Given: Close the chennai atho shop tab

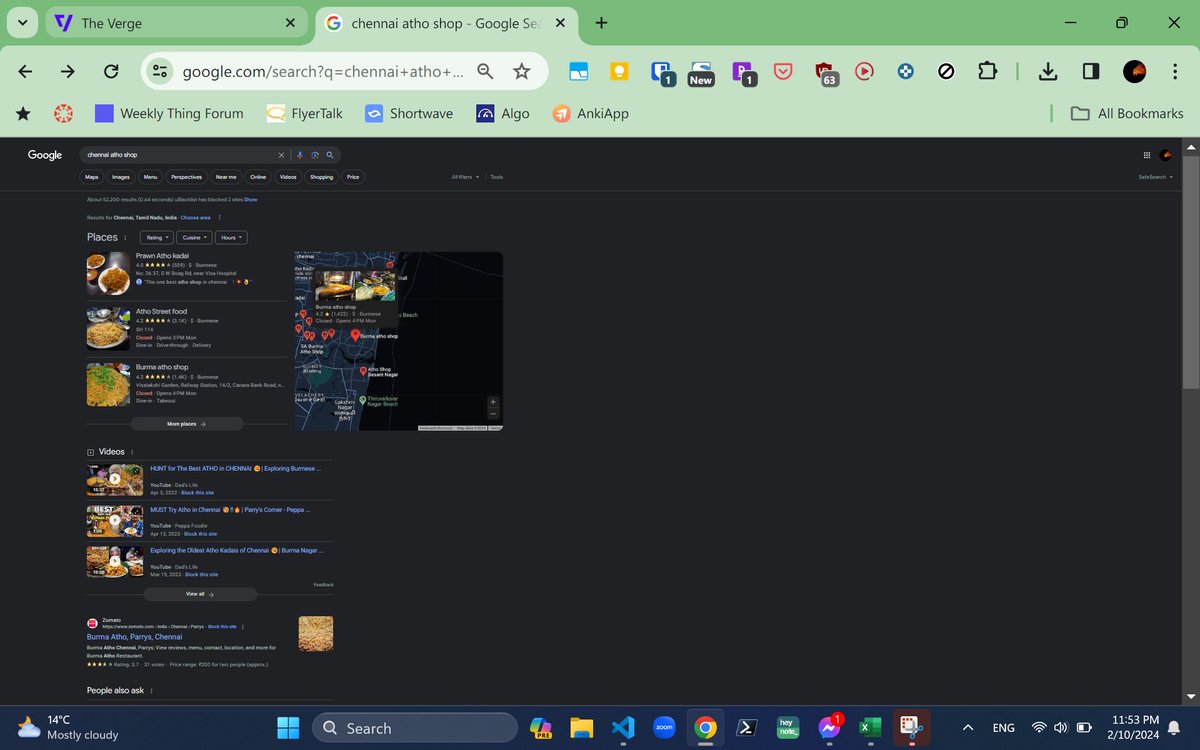Looking at the screenshot, I should point(560,23).
